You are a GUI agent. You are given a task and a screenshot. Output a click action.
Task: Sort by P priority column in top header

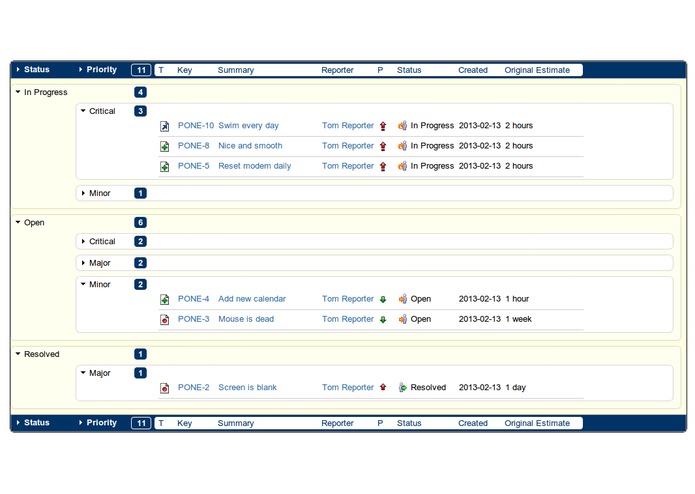(380, 70)
